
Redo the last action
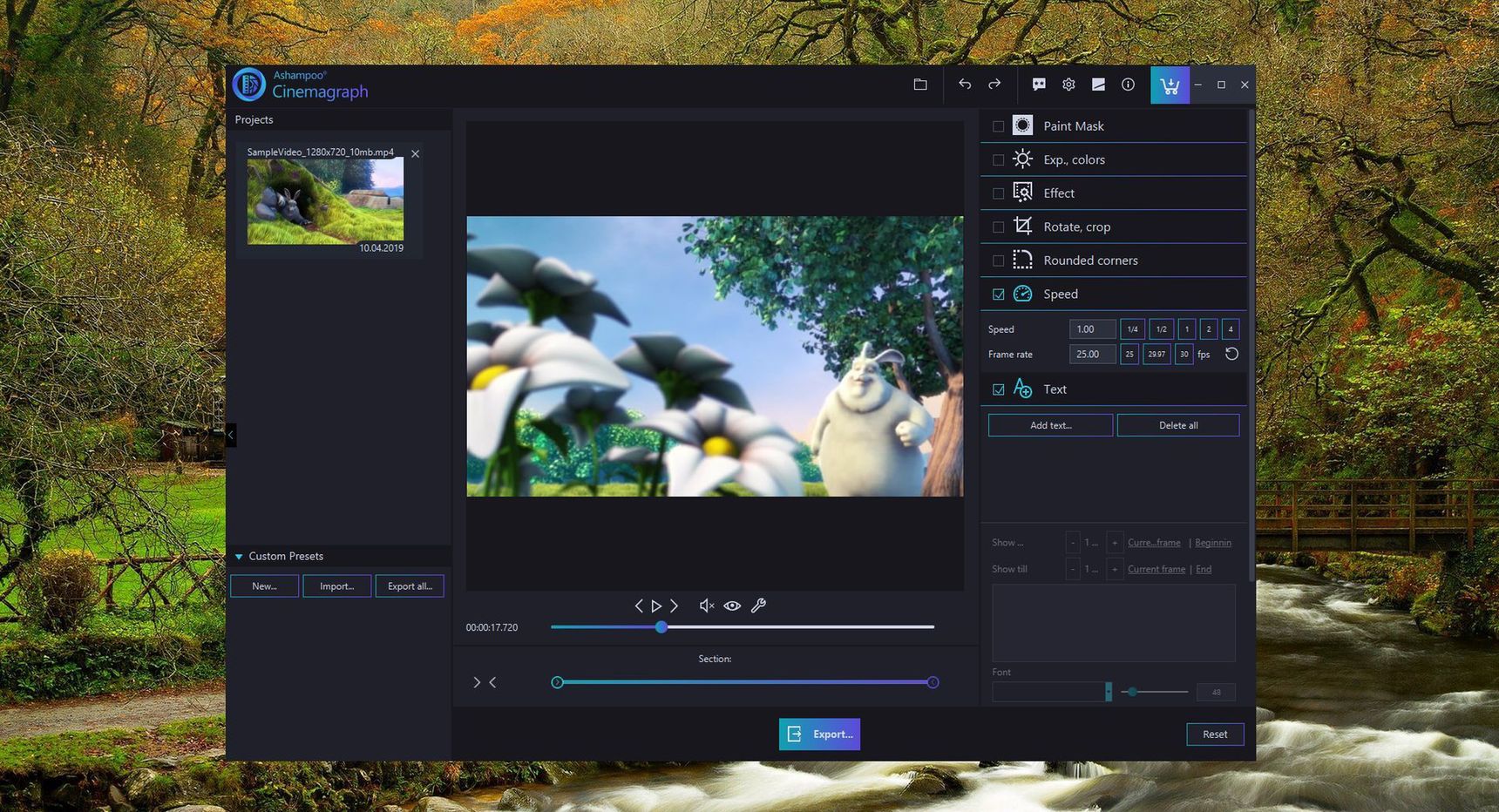(994, 85)
